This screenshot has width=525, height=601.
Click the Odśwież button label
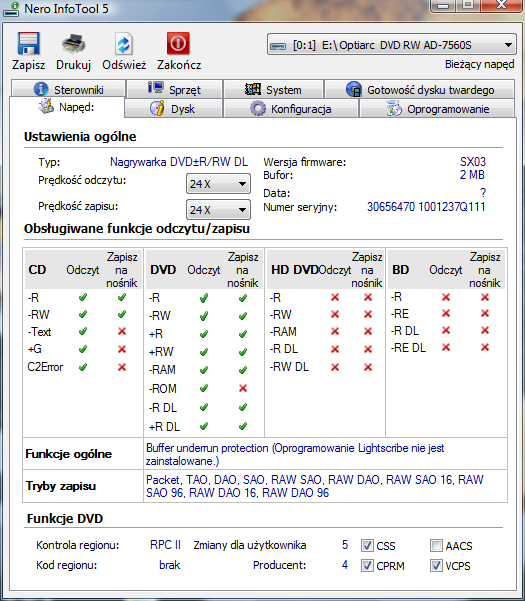[x=124, y=65]
